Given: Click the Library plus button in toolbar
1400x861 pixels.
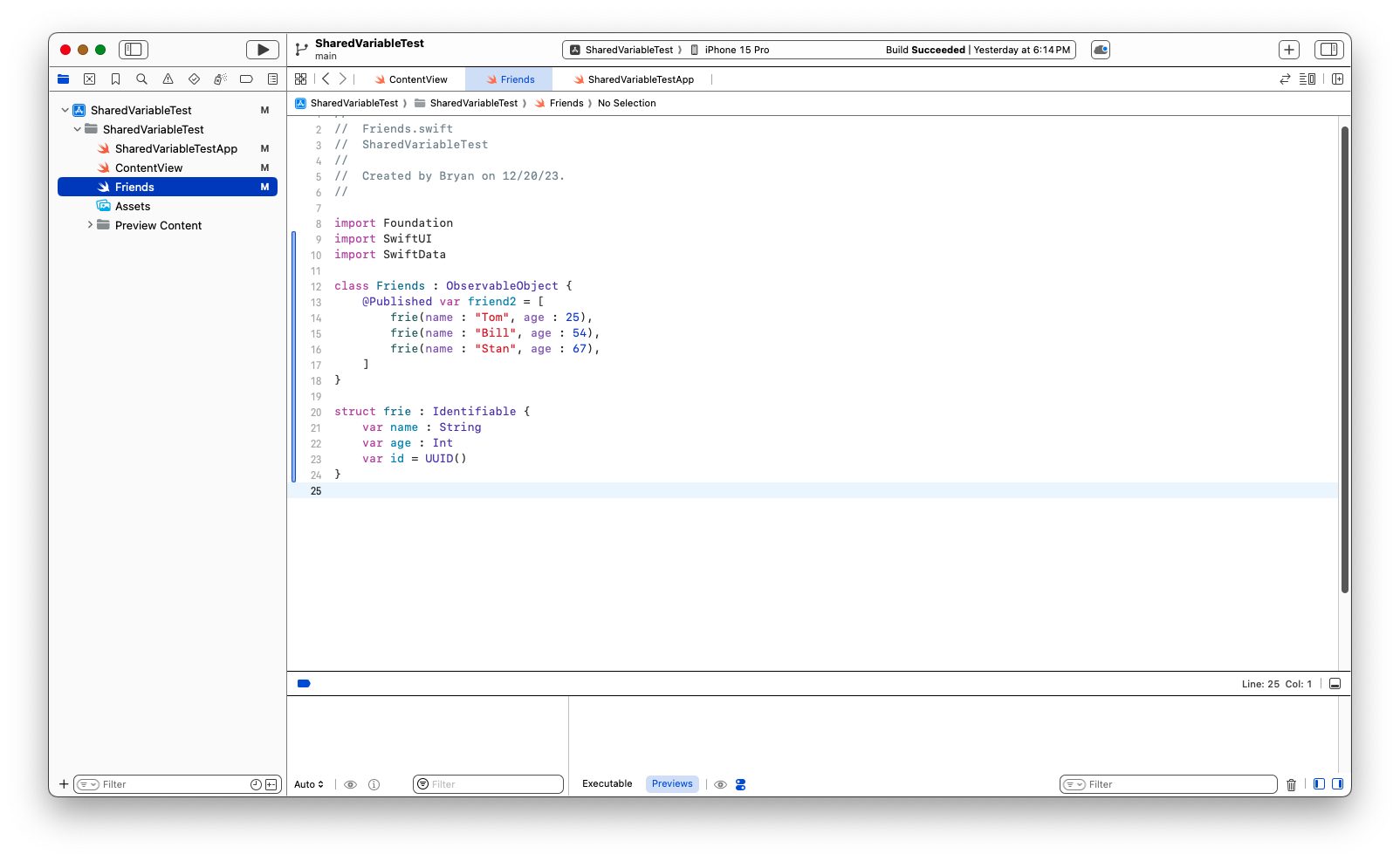Looking at the screenshot, I should point(1288,50).
